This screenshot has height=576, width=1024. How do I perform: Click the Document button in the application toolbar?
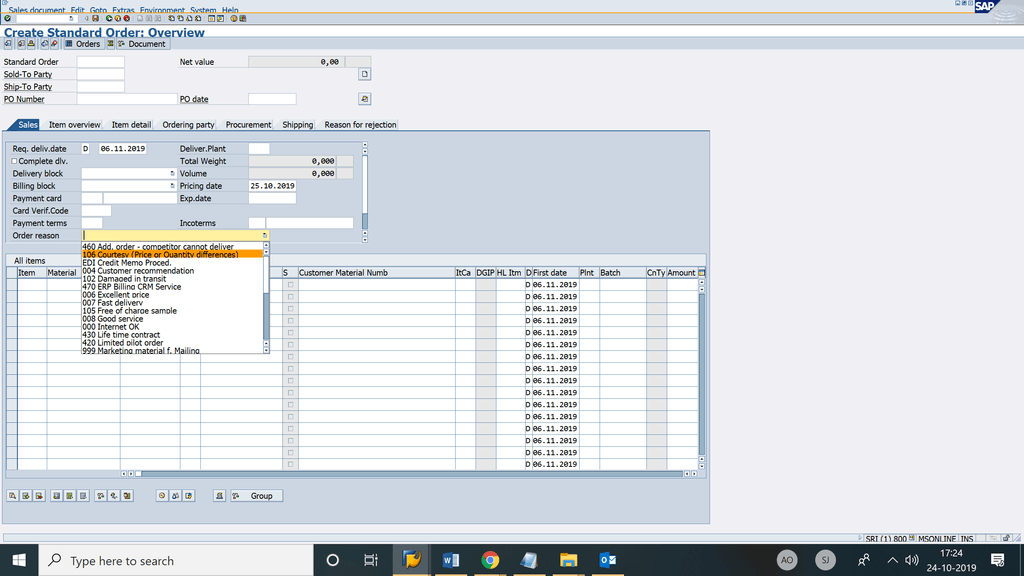pyautogui.click(x=143, y=44)
